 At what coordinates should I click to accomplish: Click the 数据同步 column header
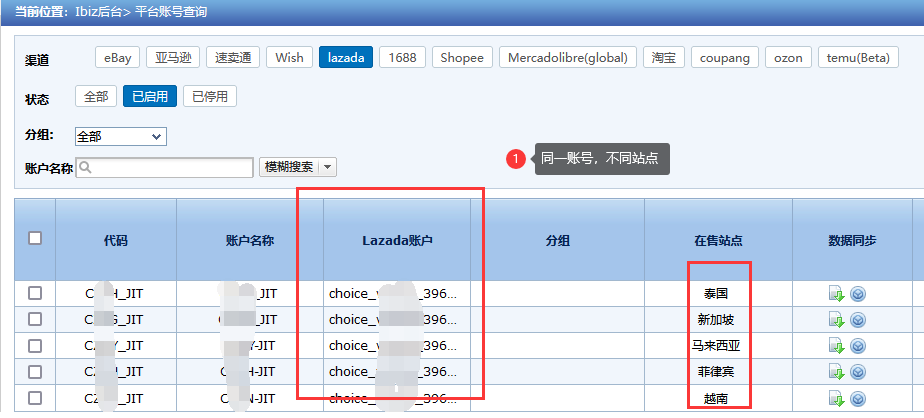pyautogui.click(x=852, y=240)
